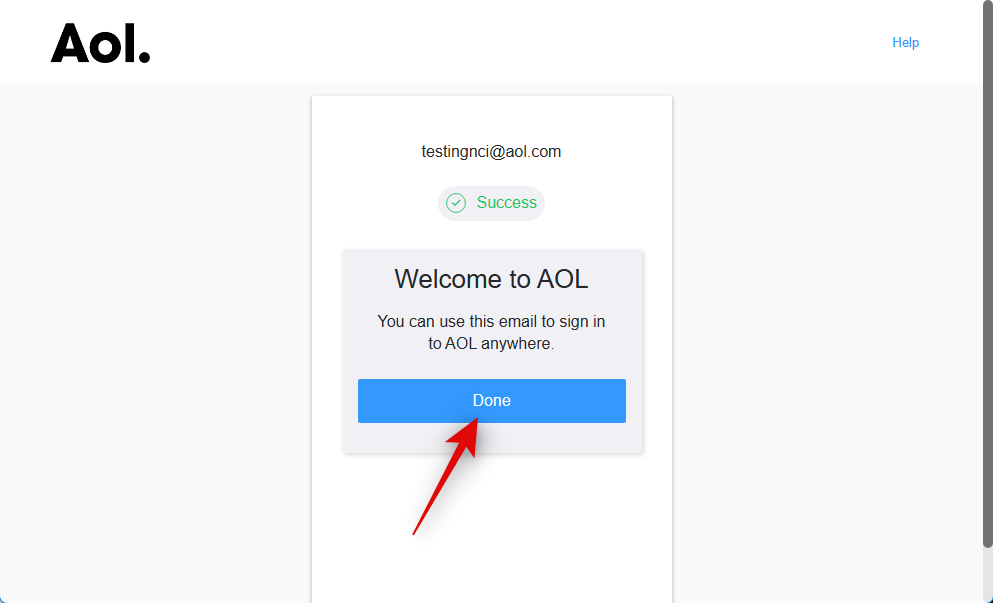Click the vertical scrollbar thumb

coord(988,274)
